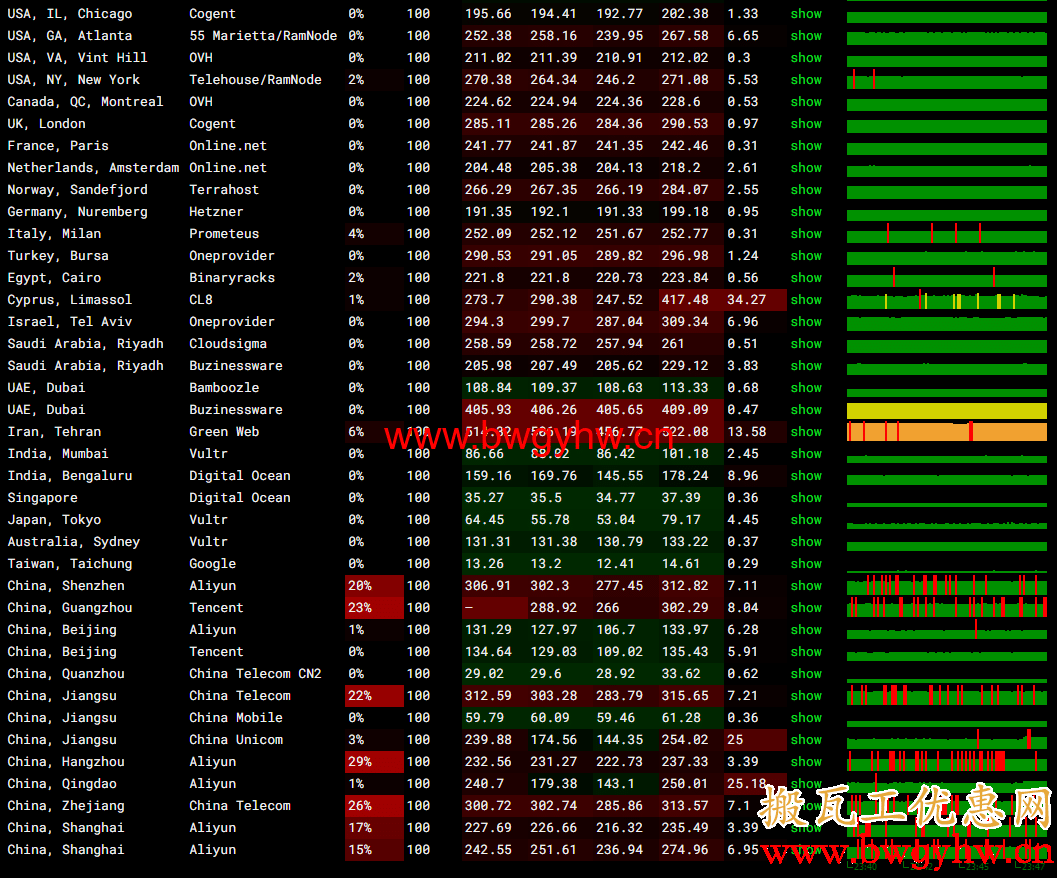This screenshot has width=1057, height=878.
Task: Open show link for Montreal OVH
Action: 806,102
